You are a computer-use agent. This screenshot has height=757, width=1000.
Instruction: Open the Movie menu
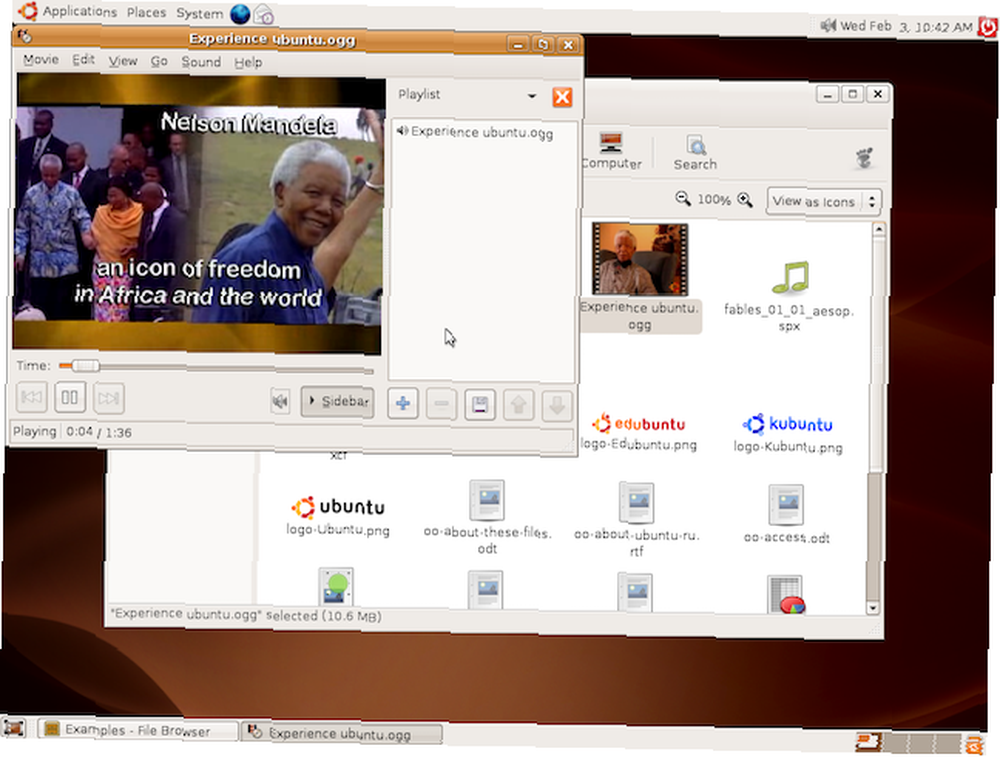tap(41, 59)
